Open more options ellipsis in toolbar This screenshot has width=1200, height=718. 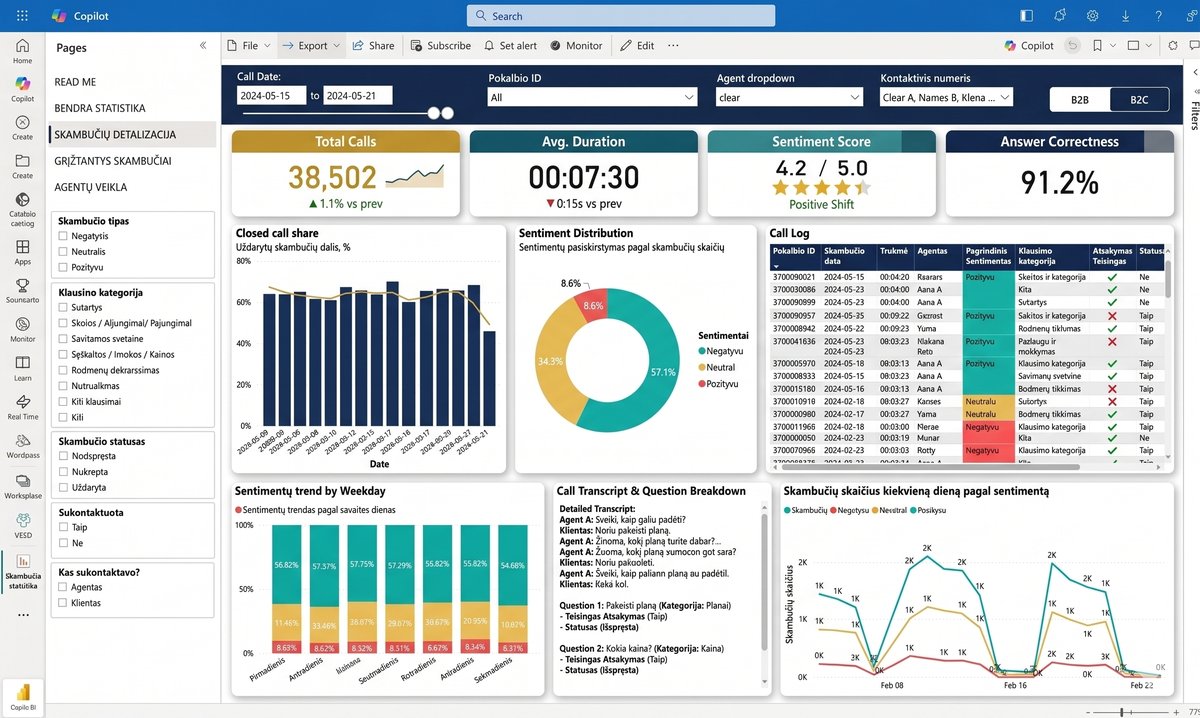673,45
